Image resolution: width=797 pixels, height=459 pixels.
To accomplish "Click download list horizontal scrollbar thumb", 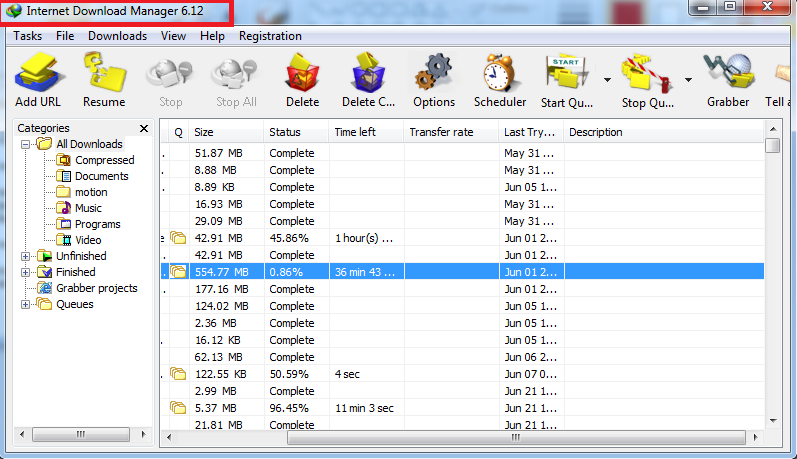I will tap(516, 437).
